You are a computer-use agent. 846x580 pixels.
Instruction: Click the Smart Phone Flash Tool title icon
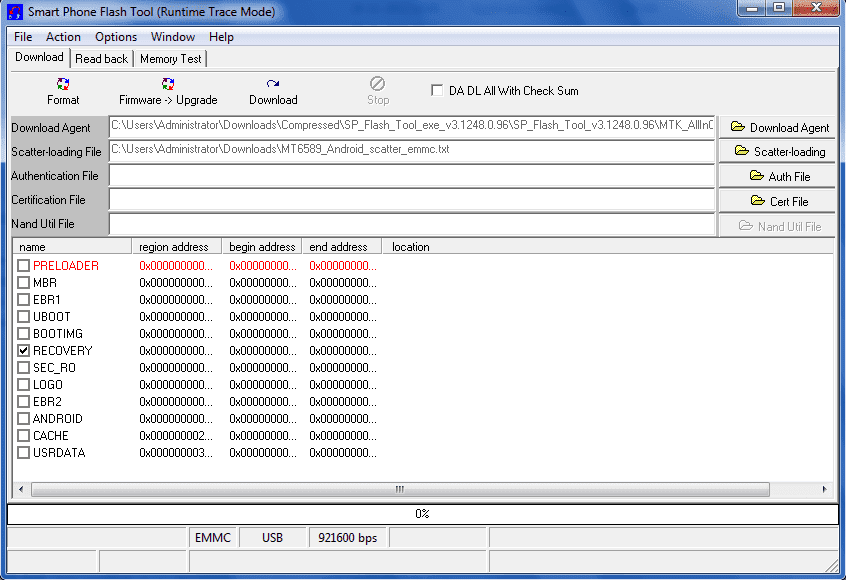click(15, 12)
